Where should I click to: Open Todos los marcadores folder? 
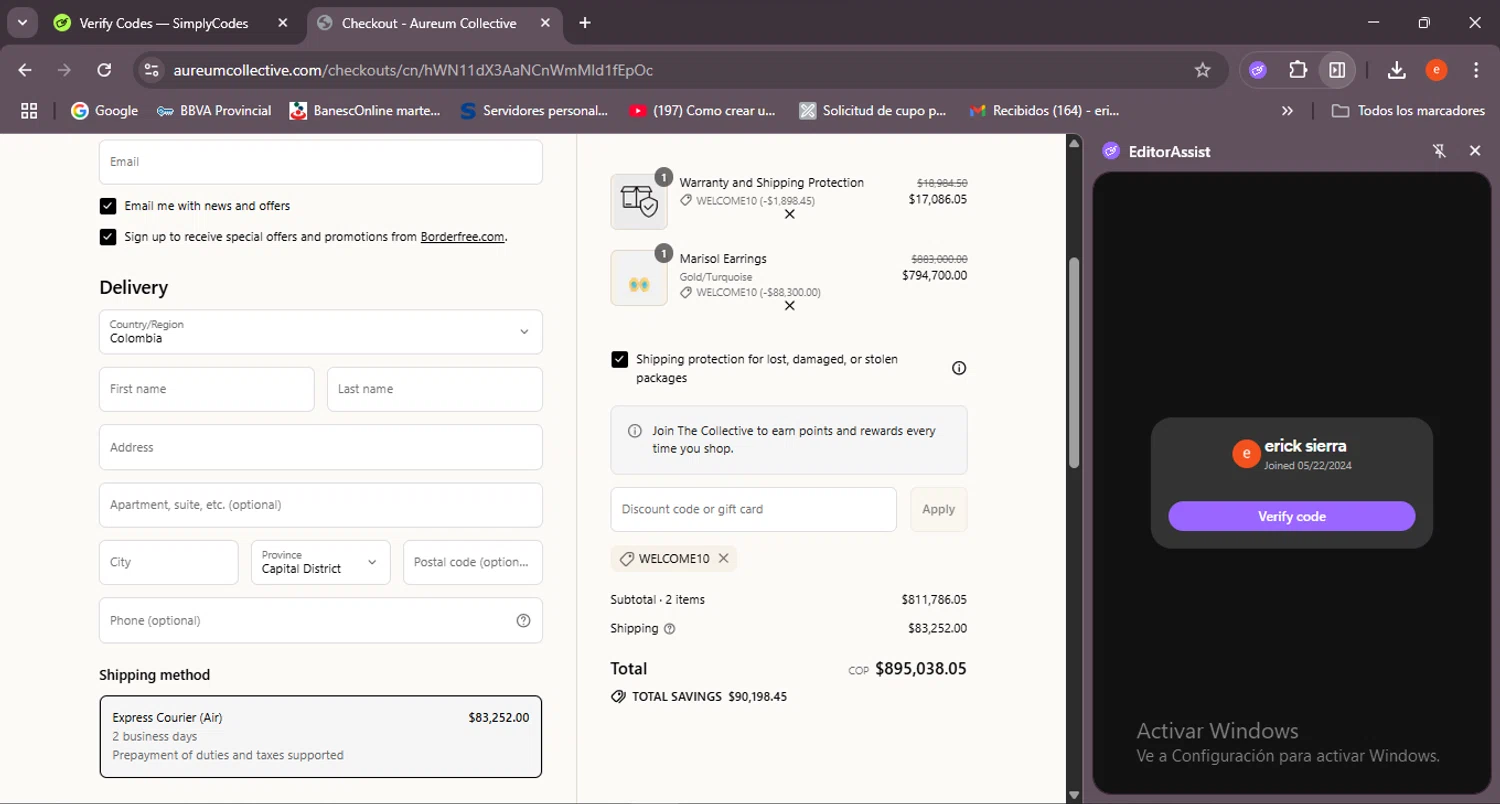tap(1408, 111)
